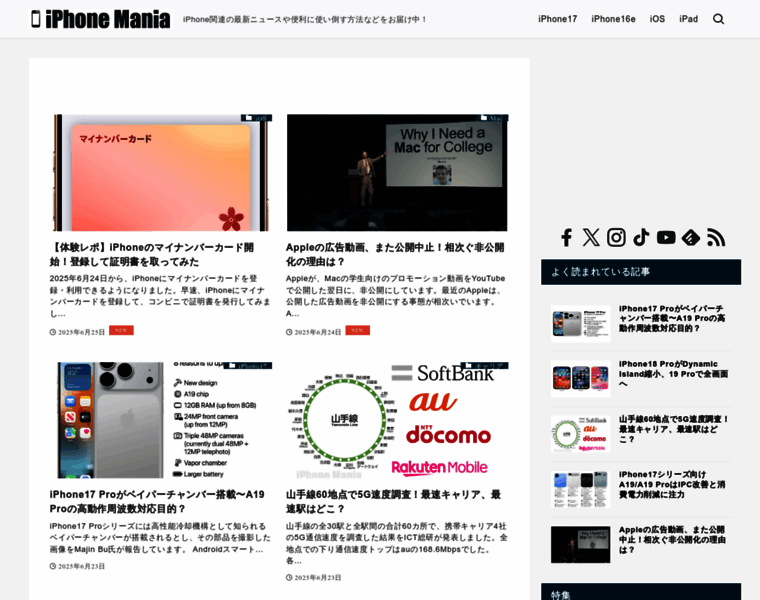
Task: Click excerpt starting 山手線の全30駅と全駅間
Action: [x=396, y=543]
